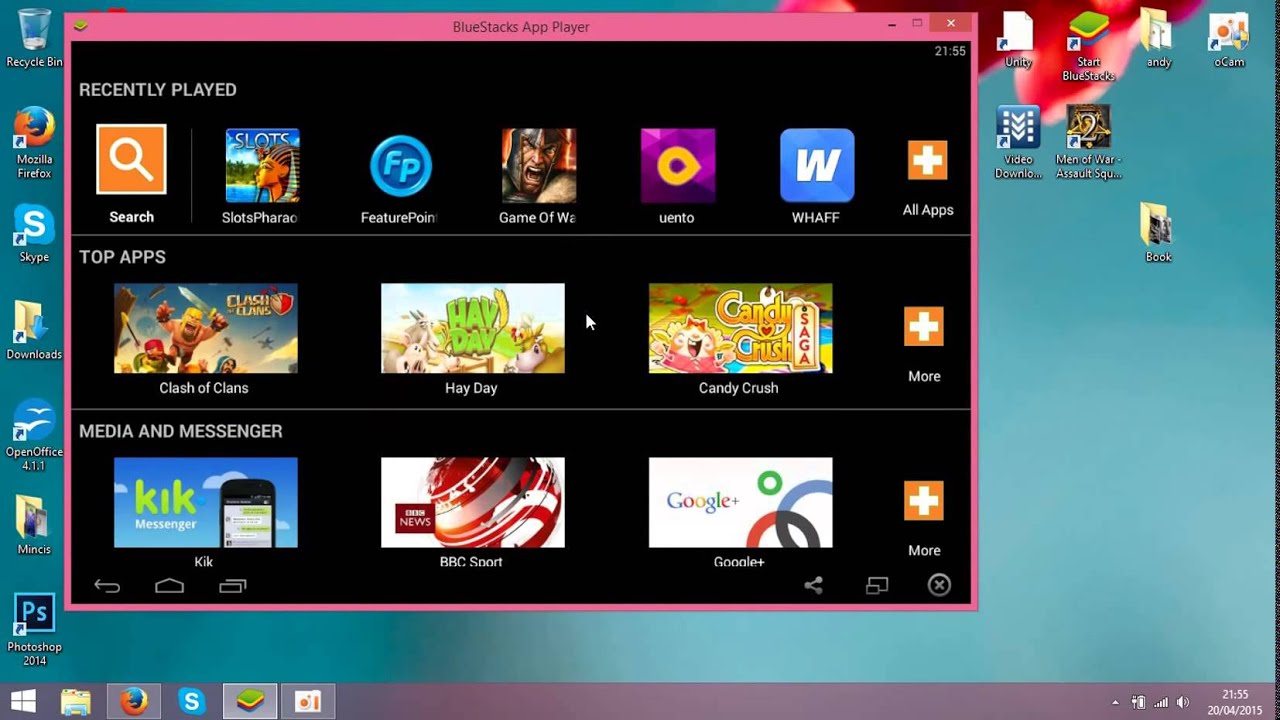This screenshot has width=1280, height=720.
Task: Tap the Android back arrow
Action: [x=107, y=586]
